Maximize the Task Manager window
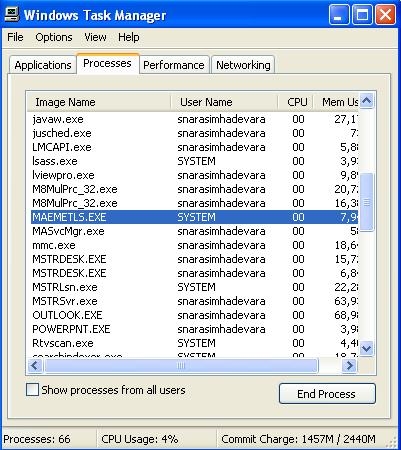401x450 pixels. pos(362,15)
